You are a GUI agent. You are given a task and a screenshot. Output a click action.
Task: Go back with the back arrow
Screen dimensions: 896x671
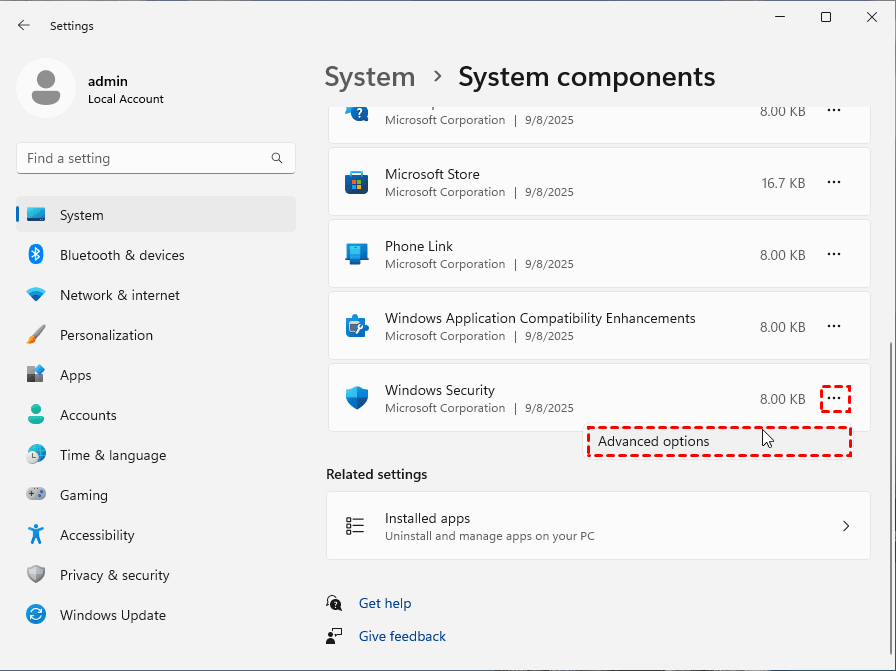(x=24, y=25)
